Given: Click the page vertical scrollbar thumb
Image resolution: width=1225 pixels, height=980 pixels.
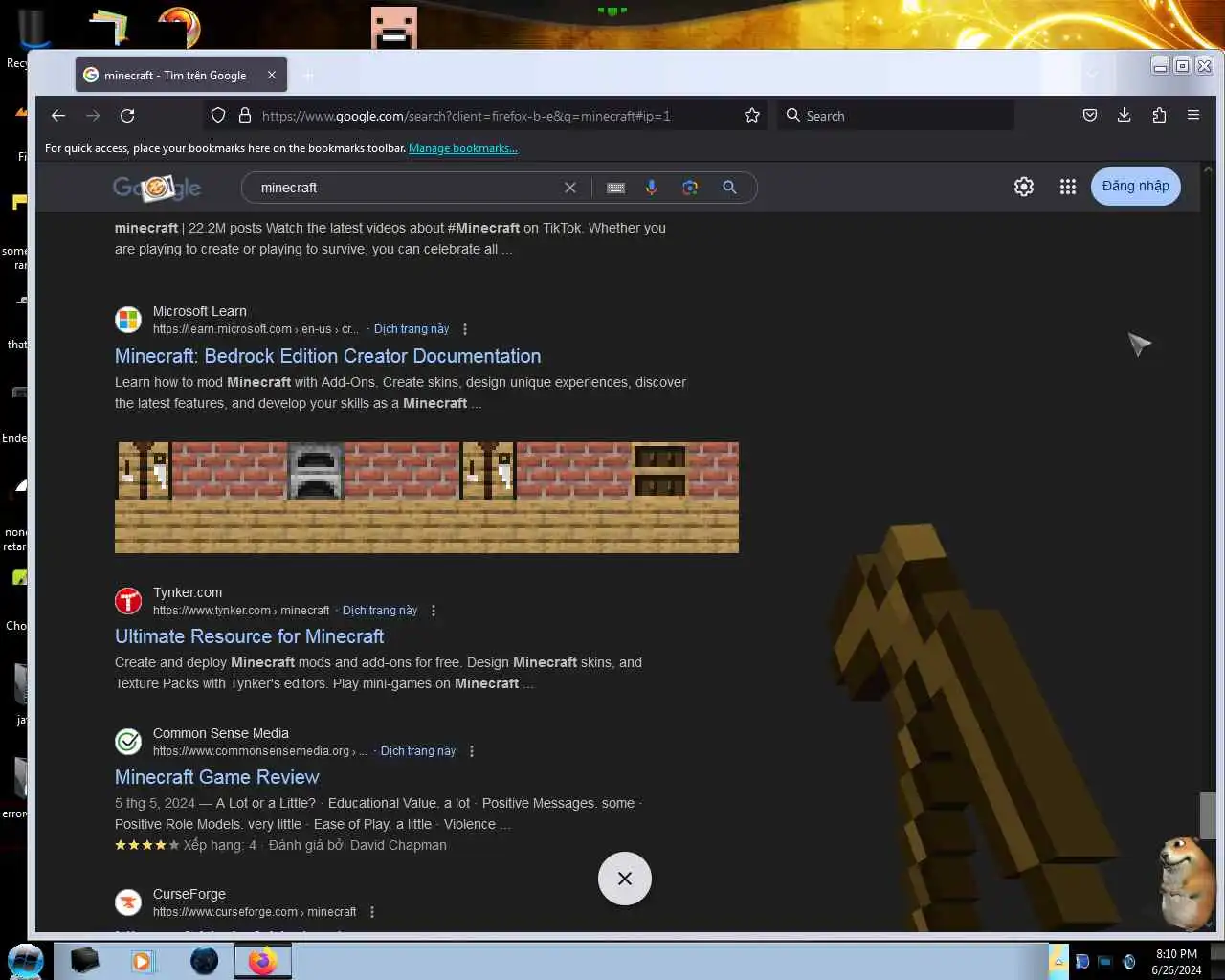Looking at the screenshot, I should [1208, 814].
